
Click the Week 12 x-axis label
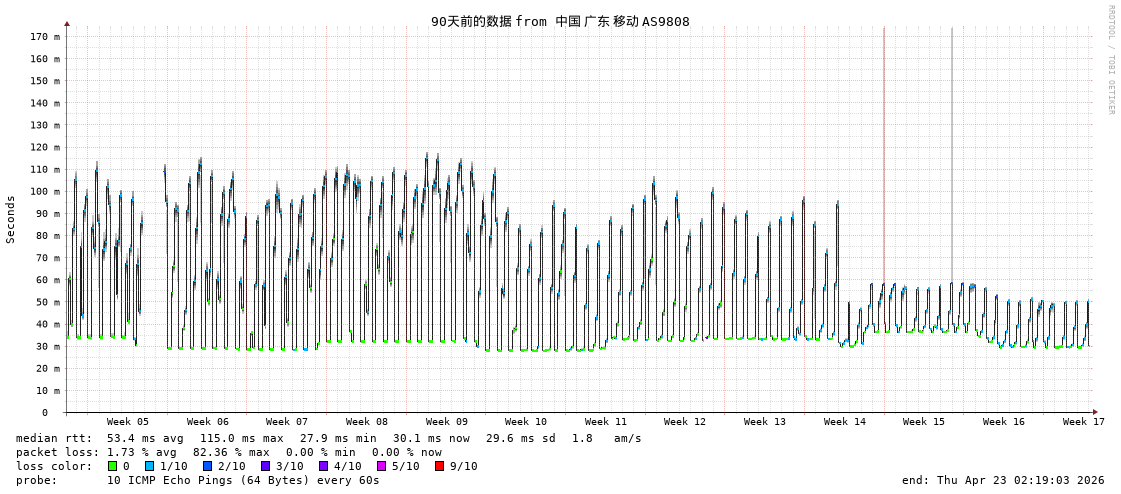[685, 422]
